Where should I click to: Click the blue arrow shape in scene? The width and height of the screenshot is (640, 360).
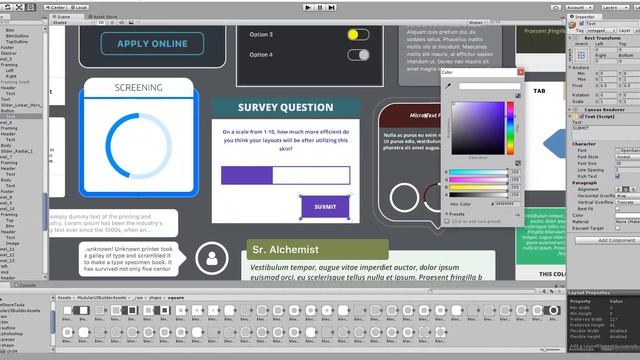coord(554,144)
